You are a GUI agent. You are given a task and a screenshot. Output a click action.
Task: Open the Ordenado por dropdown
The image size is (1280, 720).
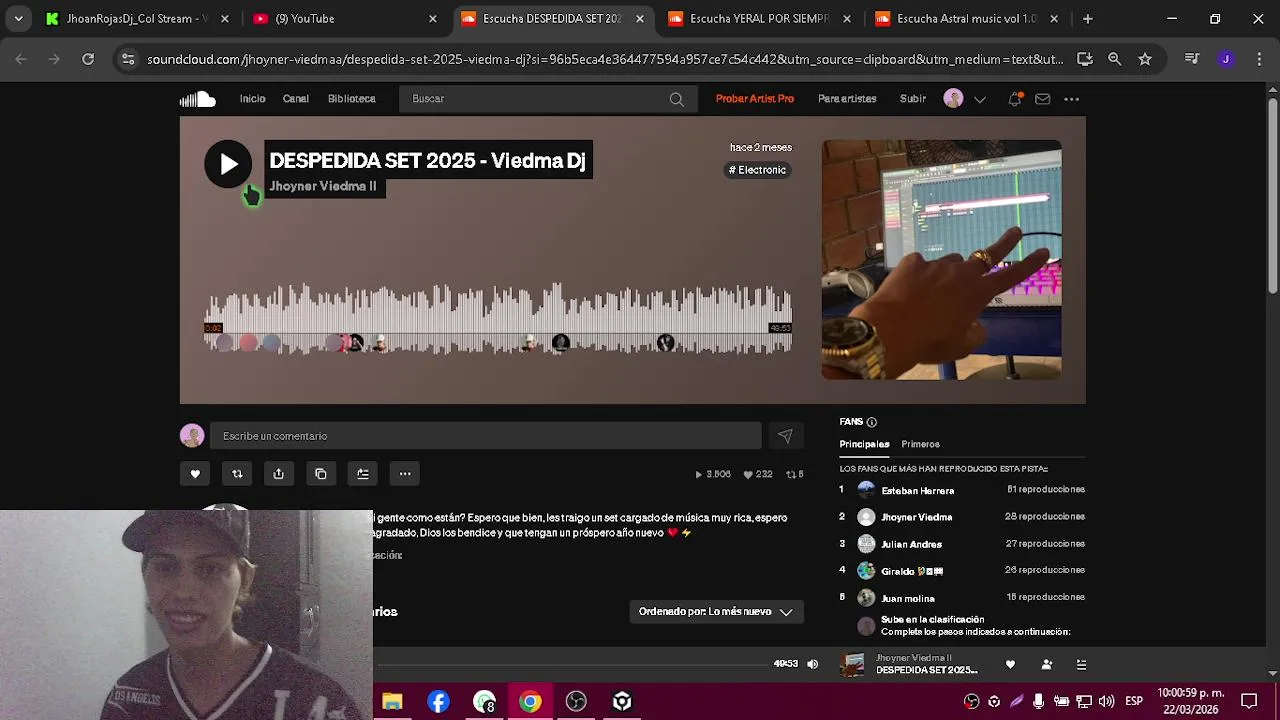coord(716,612)
